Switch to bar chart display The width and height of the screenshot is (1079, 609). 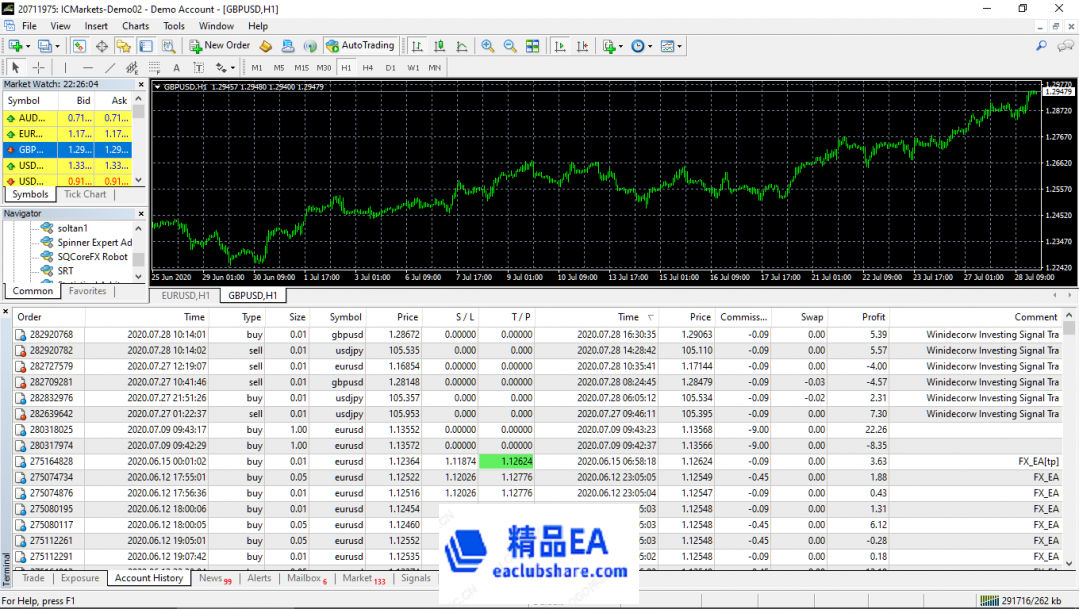point(417,46)
